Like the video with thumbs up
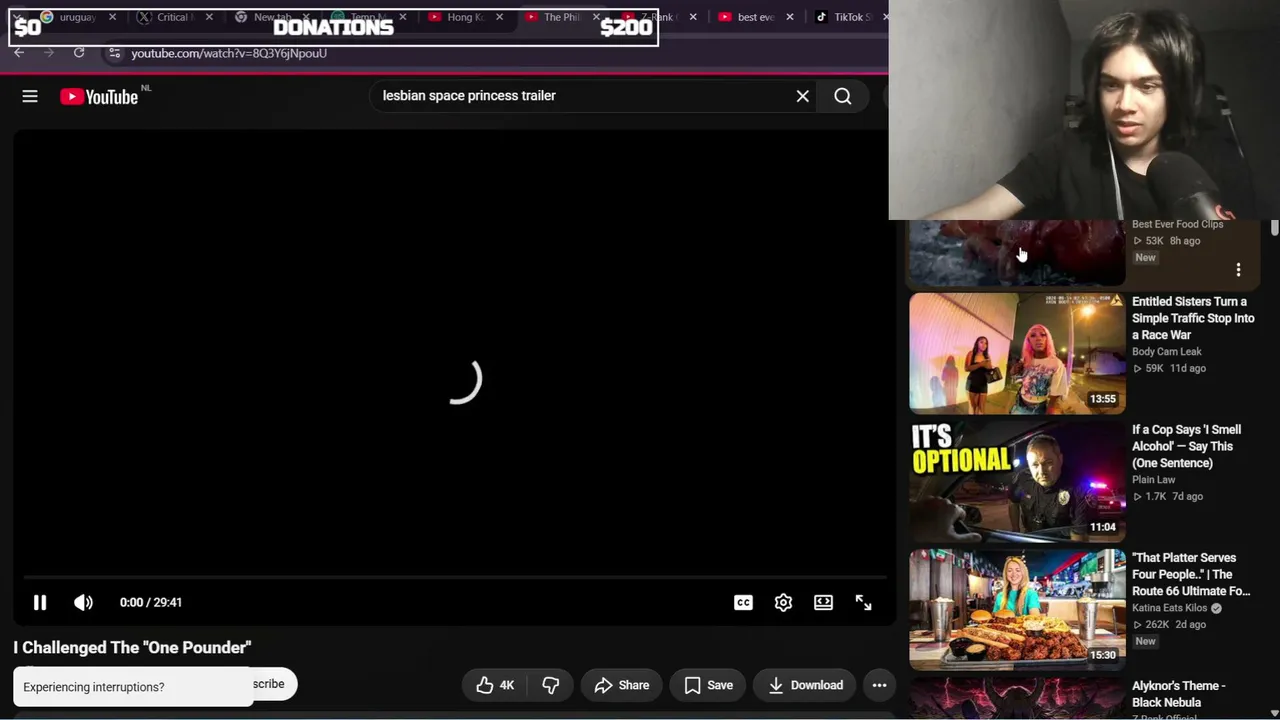Screen dimensions: 1280x720 pos(495,685)
